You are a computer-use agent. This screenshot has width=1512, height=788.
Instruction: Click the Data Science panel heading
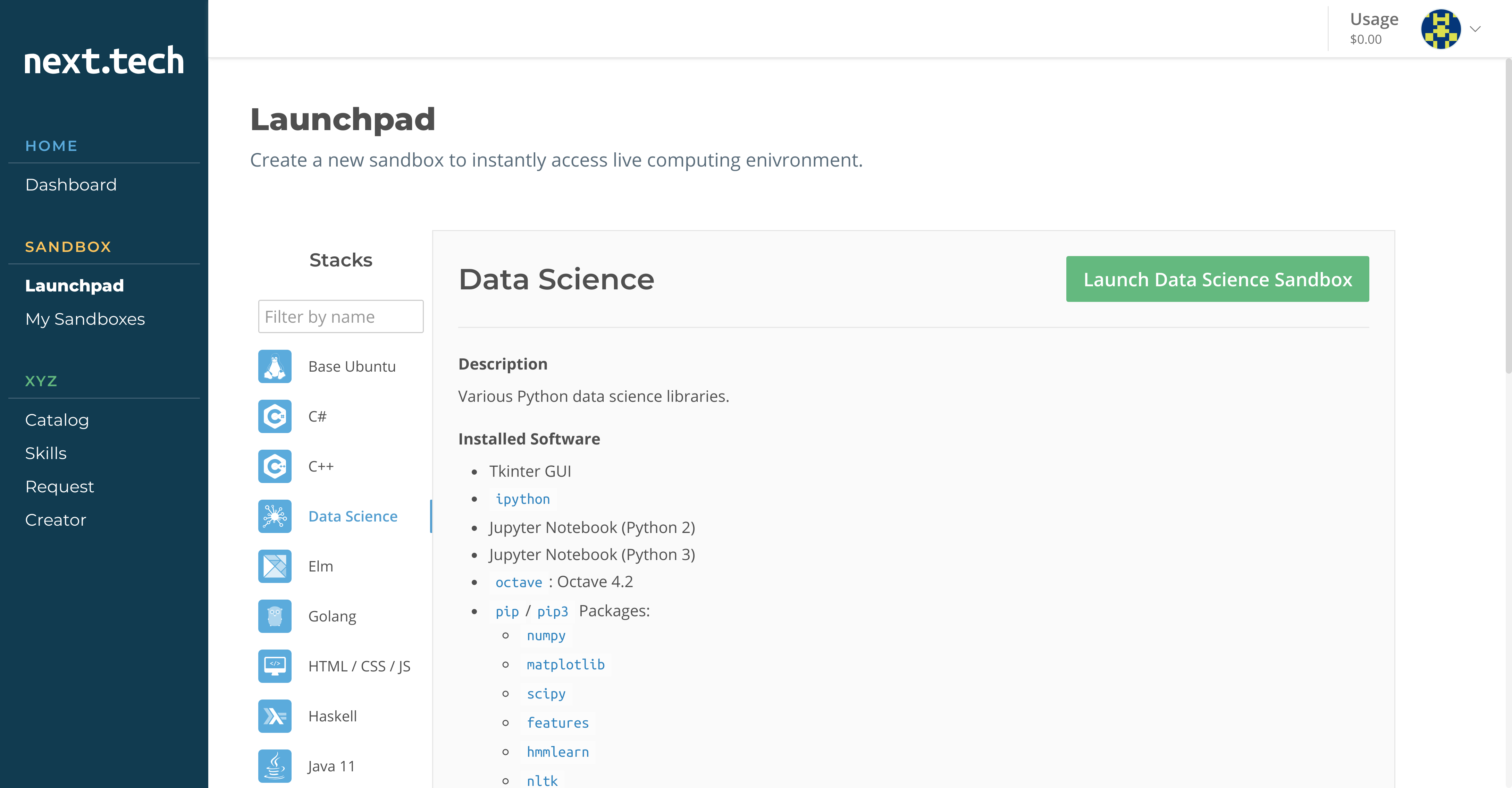556,279
